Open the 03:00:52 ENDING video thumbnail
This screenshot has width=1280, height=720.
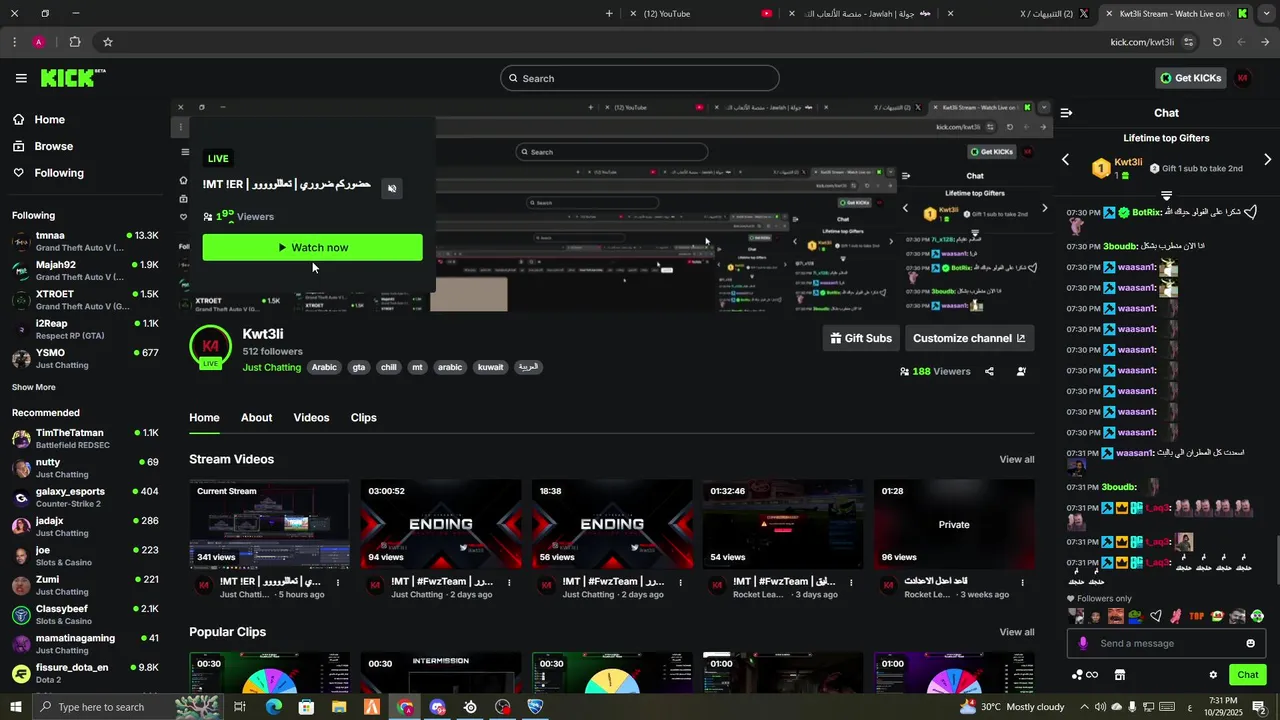click(x=441, y=524)
